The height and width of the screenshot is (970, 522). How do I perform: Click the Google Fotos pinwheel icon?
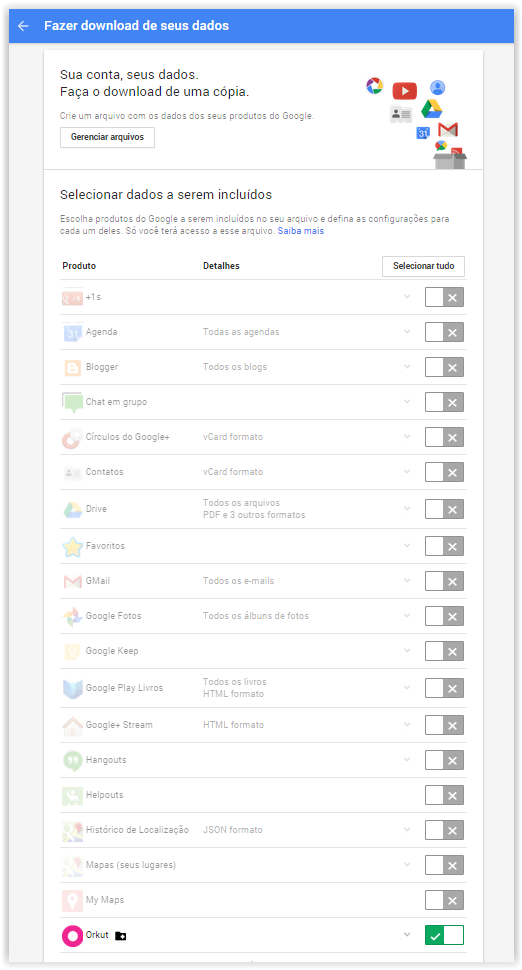point(72,617)
